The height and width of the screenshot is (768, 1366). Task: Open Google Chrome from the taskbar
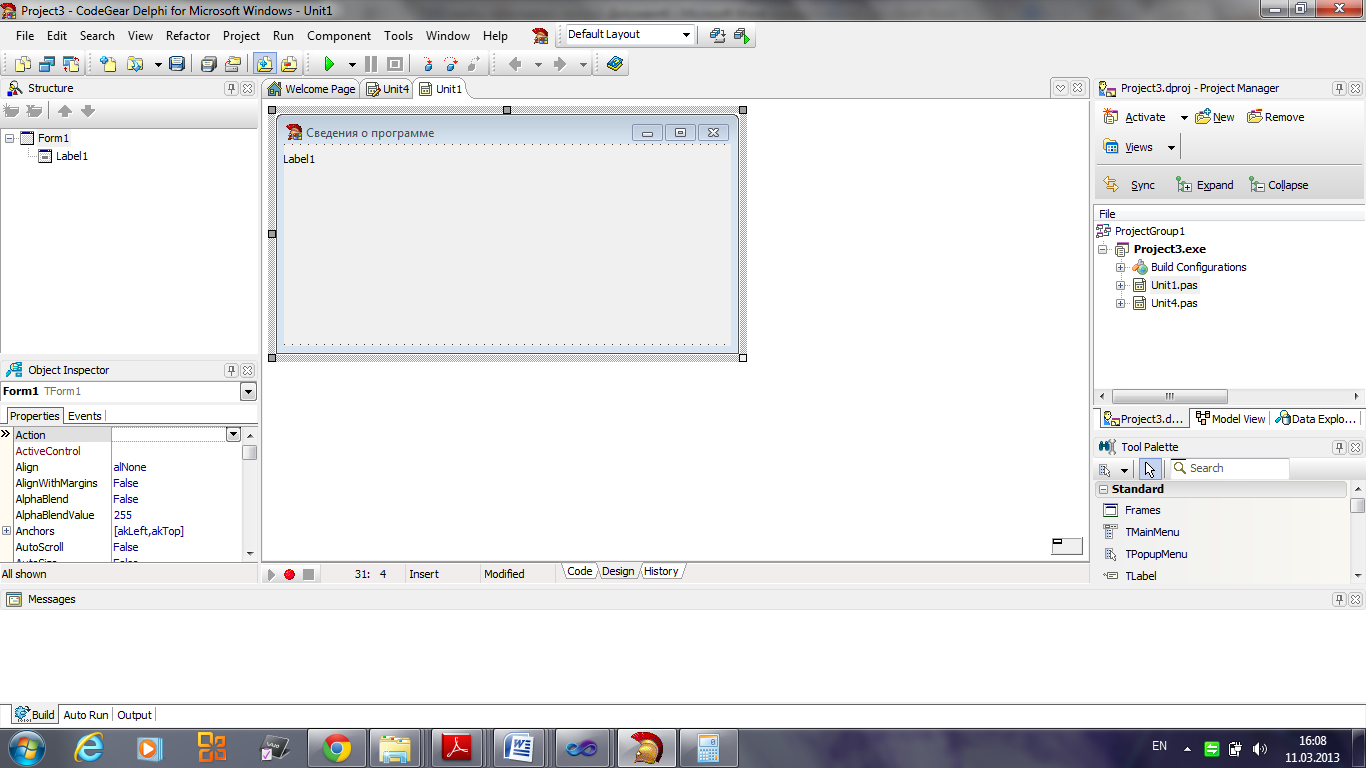(x=337, y=747)
